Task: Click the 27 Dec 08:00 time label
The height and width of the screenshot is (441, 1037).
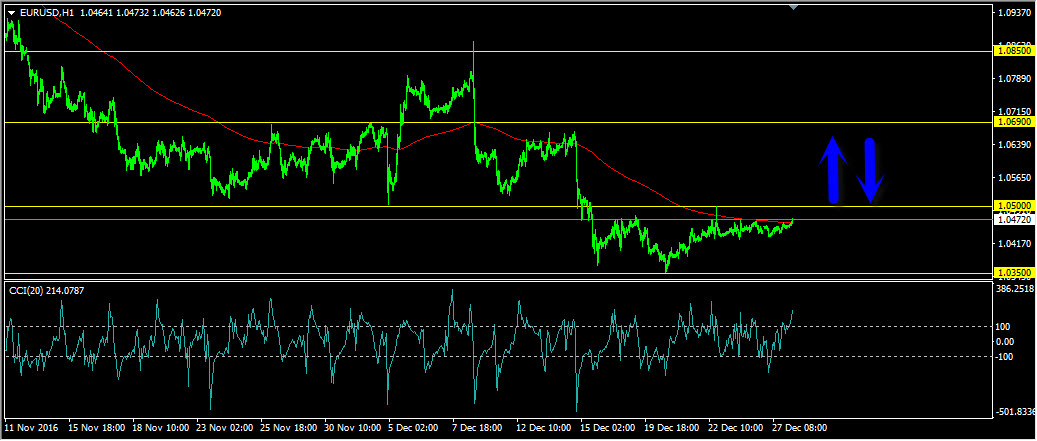Action: tap(800, 428)
